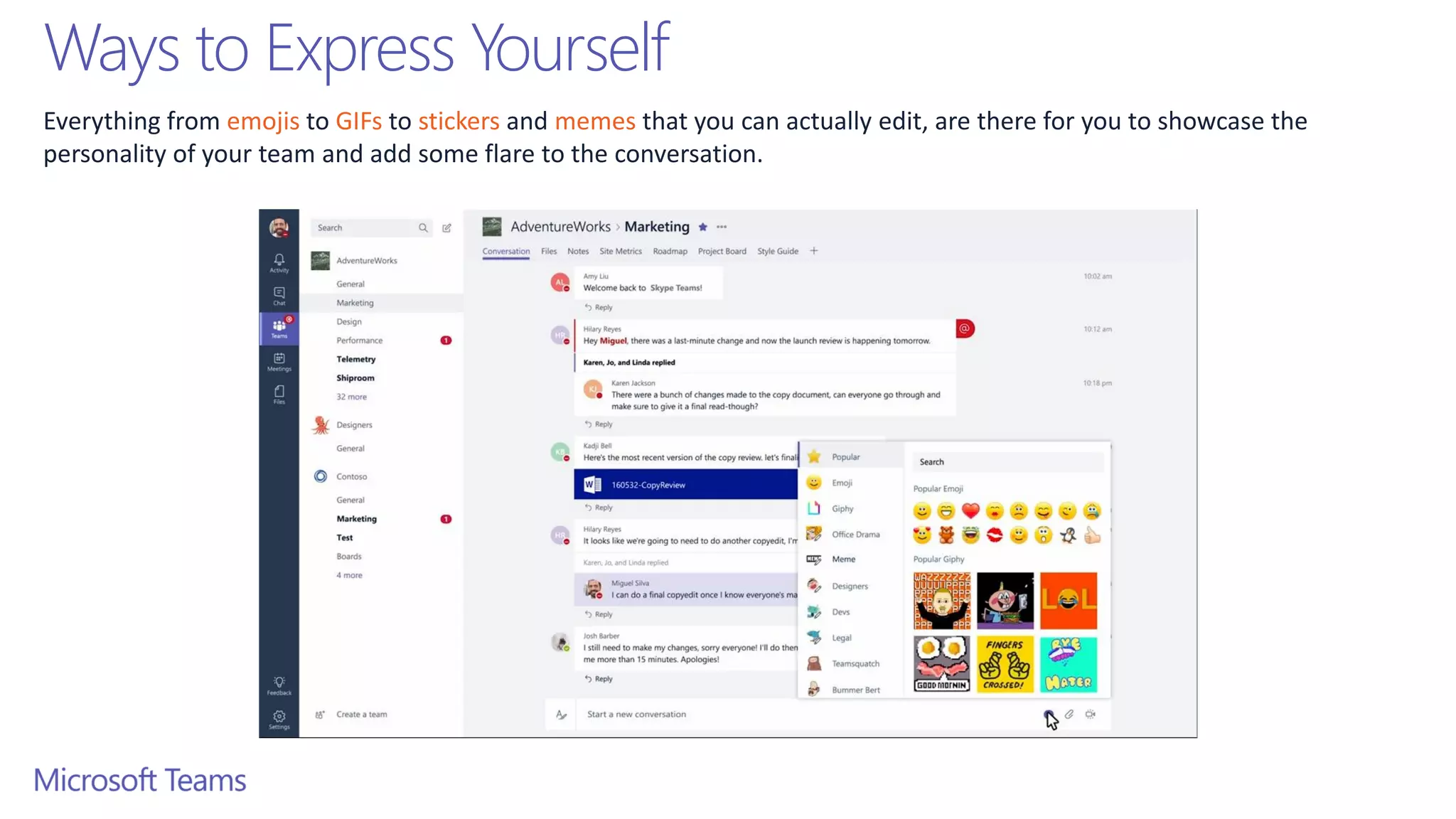Reply to Amy Liu's welcome message
Image resolution: width=1456 pixels, height=819 pixels.
[x=599, y=307]
